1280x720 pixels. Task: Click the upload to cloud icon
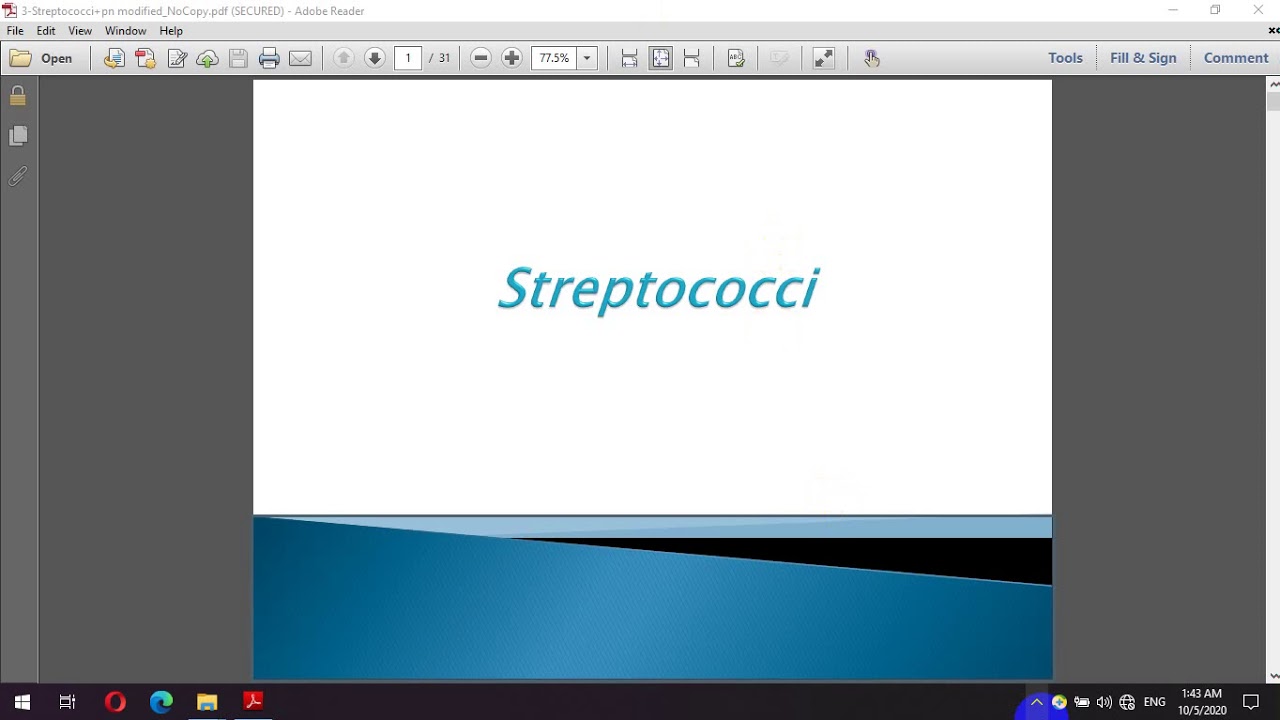[208, 58]
